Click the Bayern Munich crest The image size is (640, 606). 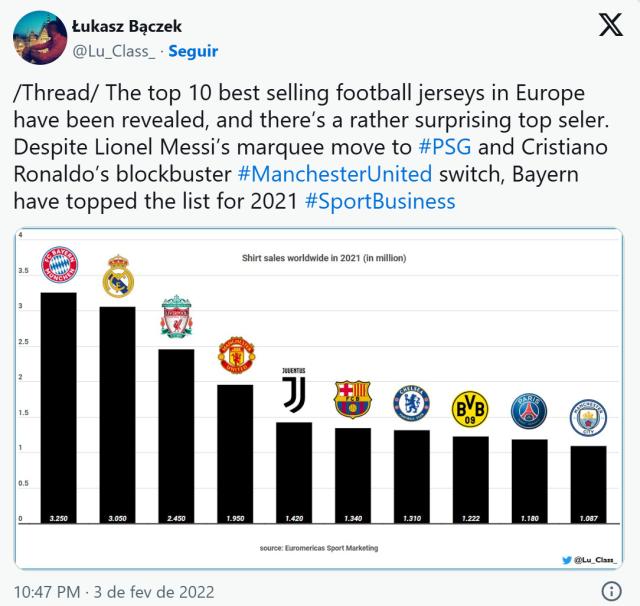pos(59,265)
